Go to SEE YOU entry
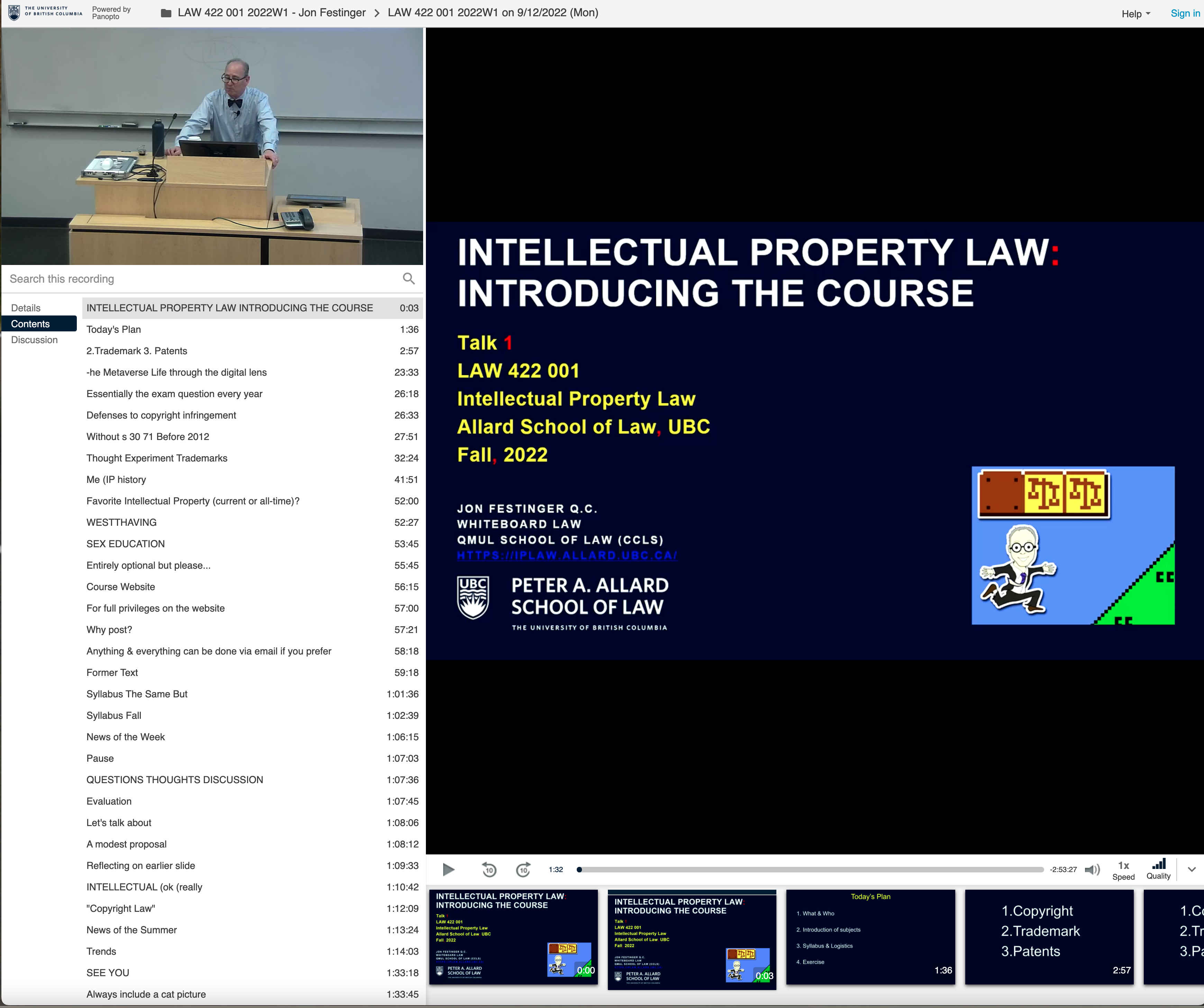The width and height of the screenshot is (1204, 1008). pos(252,972)
